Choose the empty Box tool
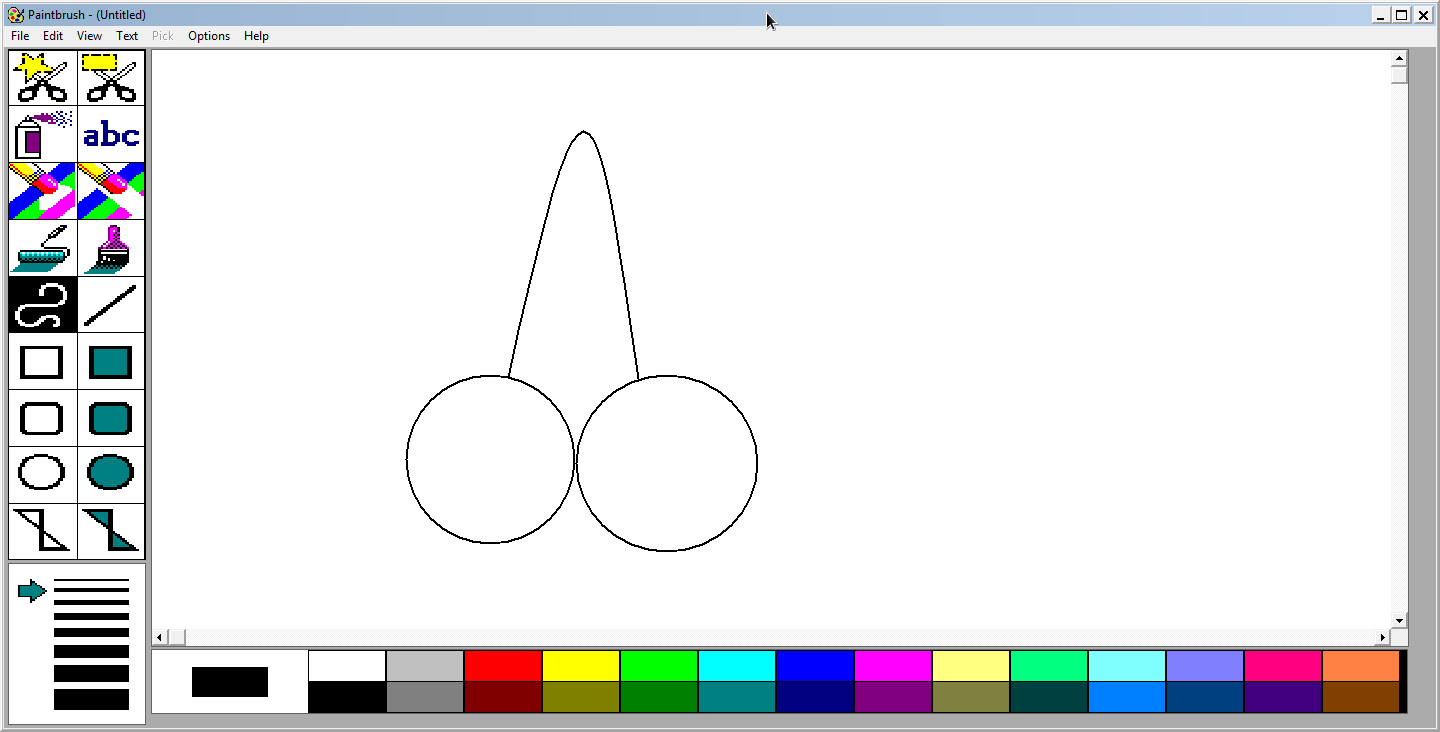 coord(43,361)
